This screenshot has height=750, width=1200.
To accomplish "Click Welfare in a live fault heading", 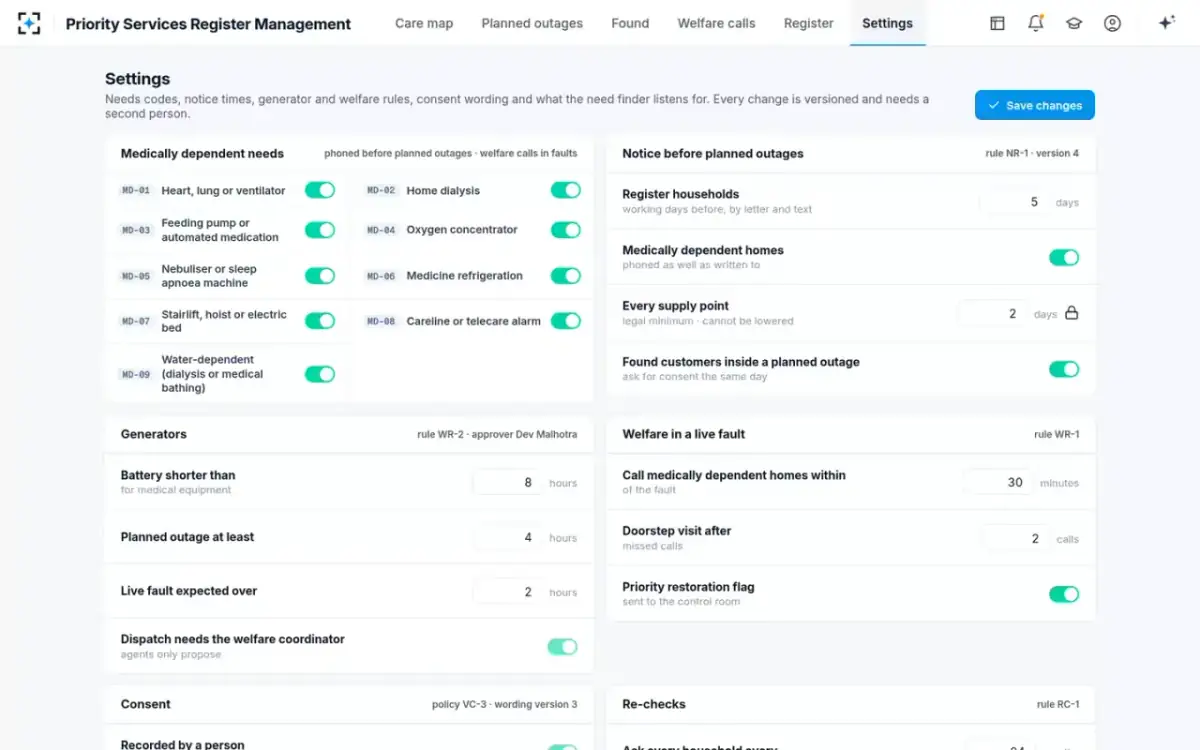I will 684,434.
